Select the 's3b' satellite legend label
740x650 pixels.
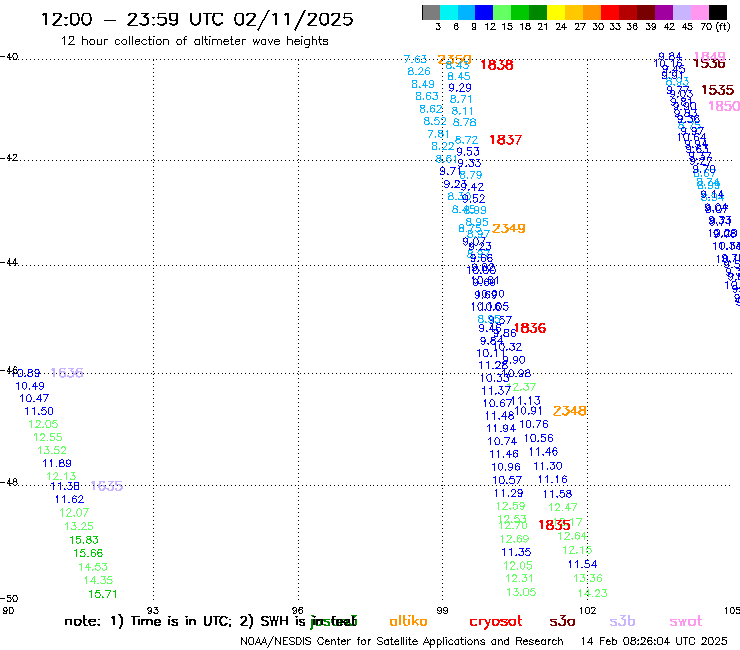[622, 621]
